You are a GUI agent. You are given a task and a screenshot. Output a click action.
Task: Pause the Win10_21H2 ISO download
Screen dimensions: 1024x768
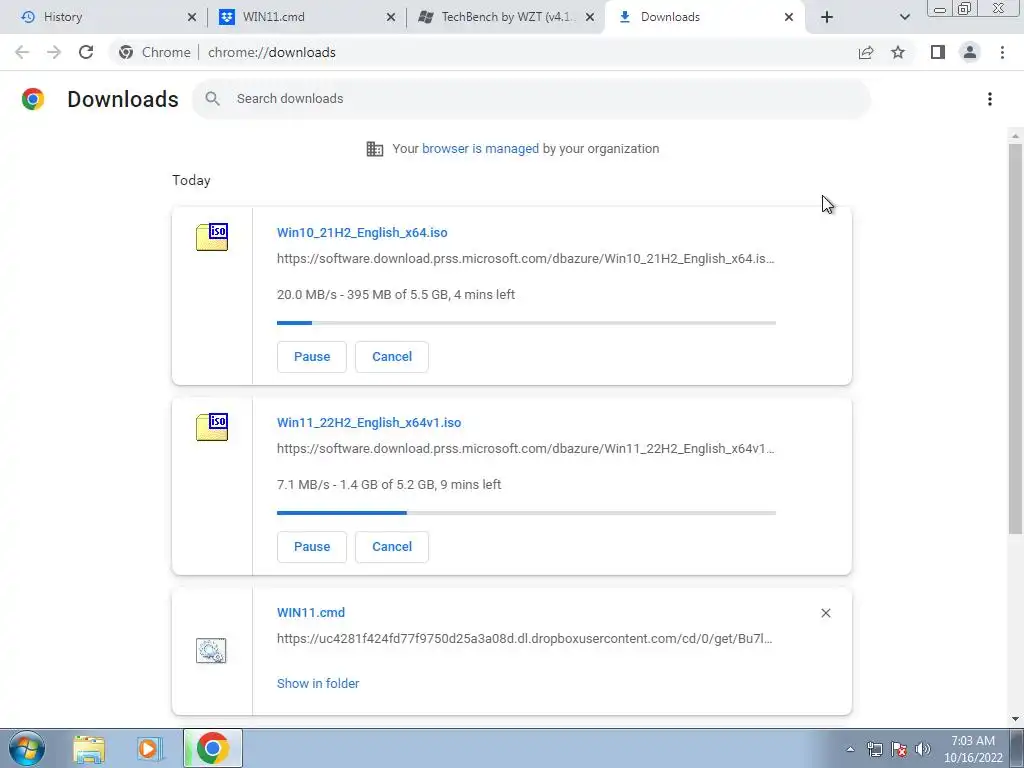[x=312, y=357]
